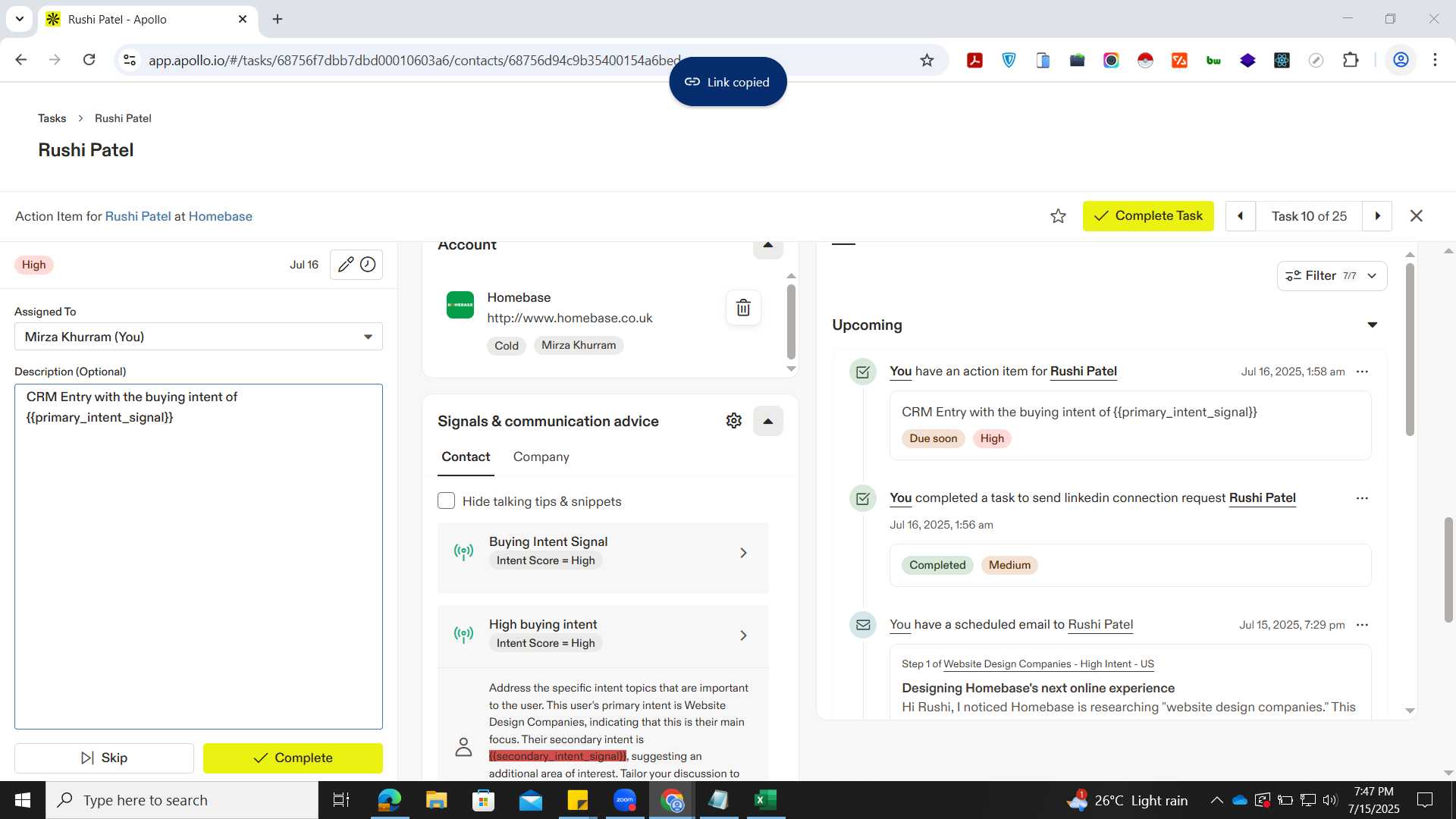This screenshot has width=1456, height=819.
Task: Open the Adobe Acrobat extension
Action: click(974, 60)
